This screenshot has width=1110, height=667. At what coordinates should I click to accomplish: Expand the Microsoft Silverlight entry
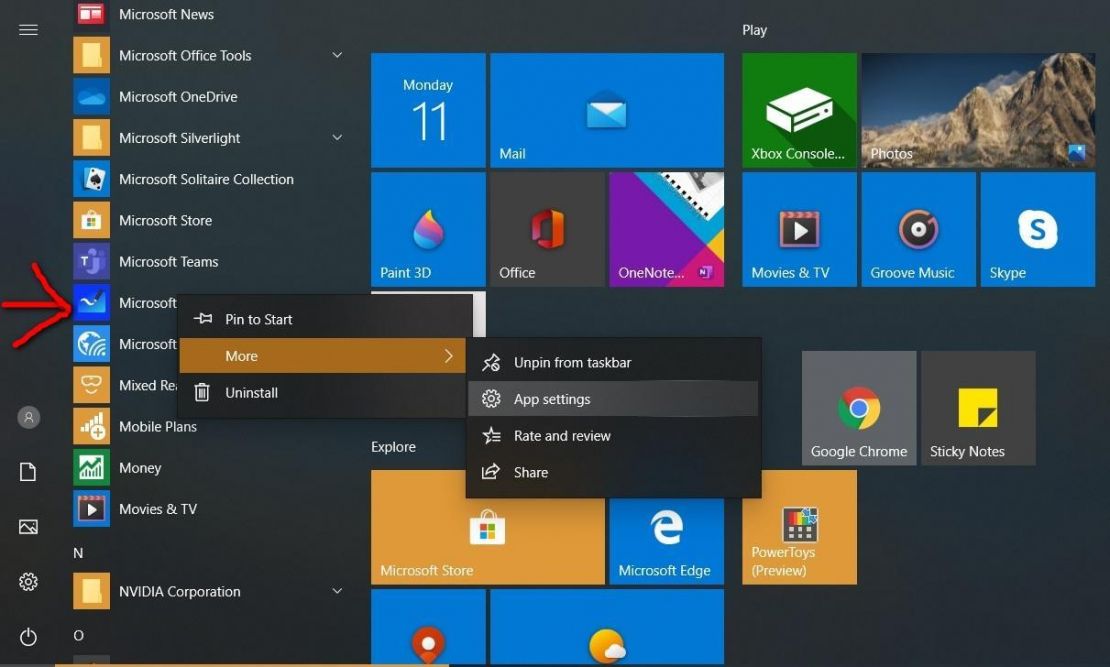339,137
